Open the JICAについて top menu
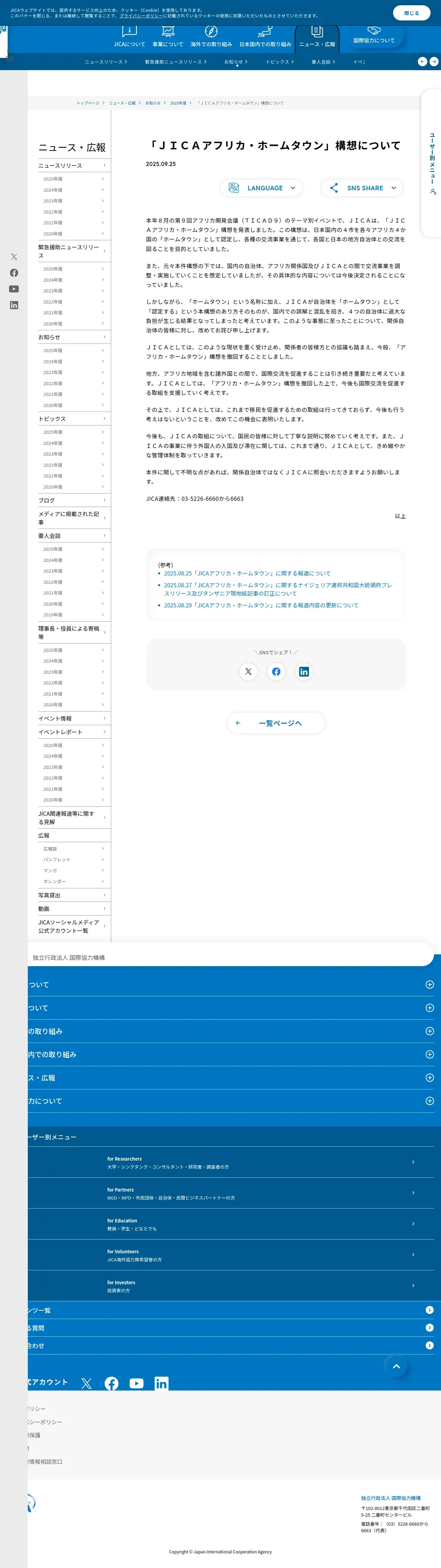 (x=129, y=36)
